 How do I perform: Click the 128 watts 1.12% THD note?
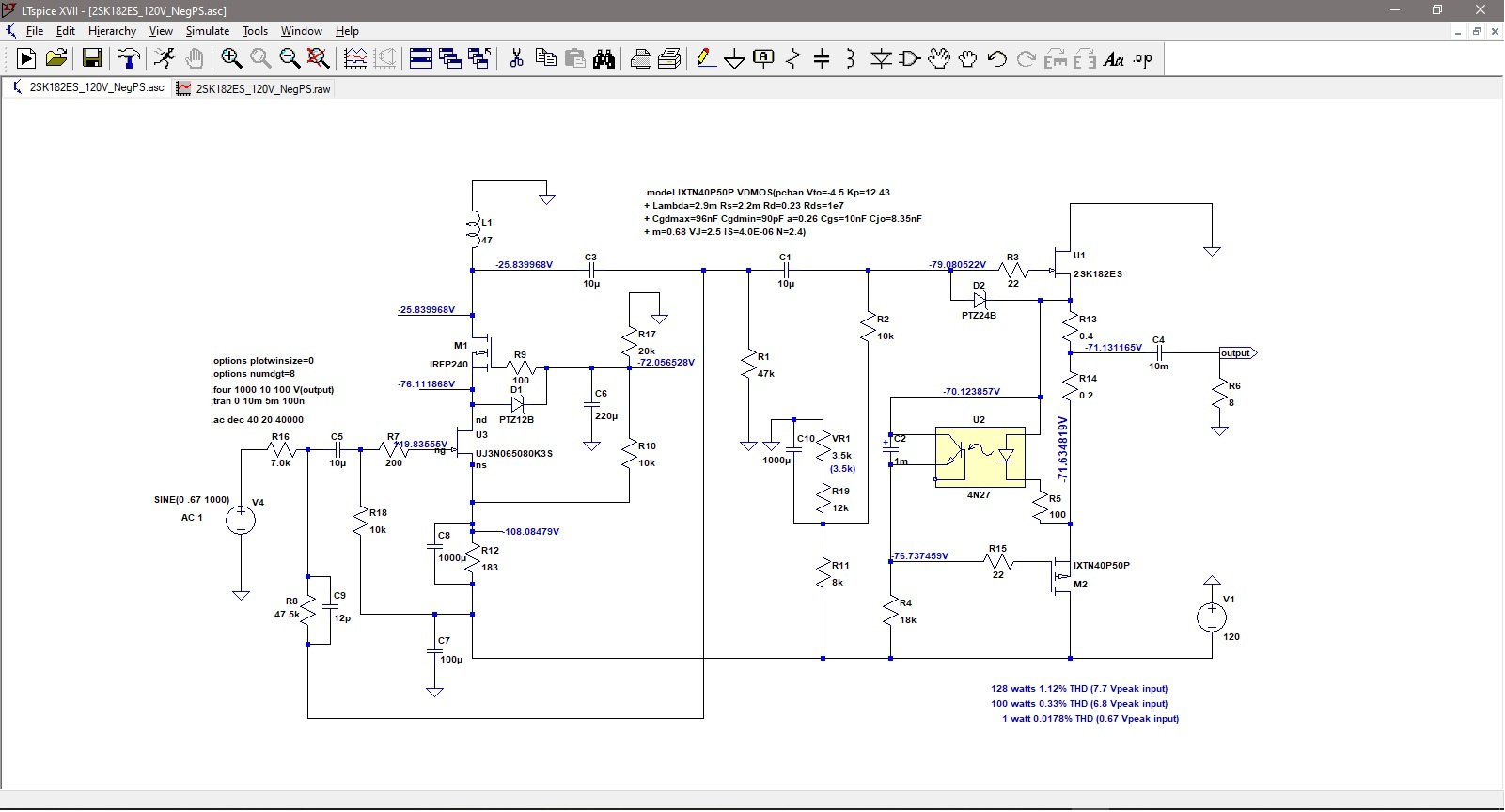coord(1079,688)
